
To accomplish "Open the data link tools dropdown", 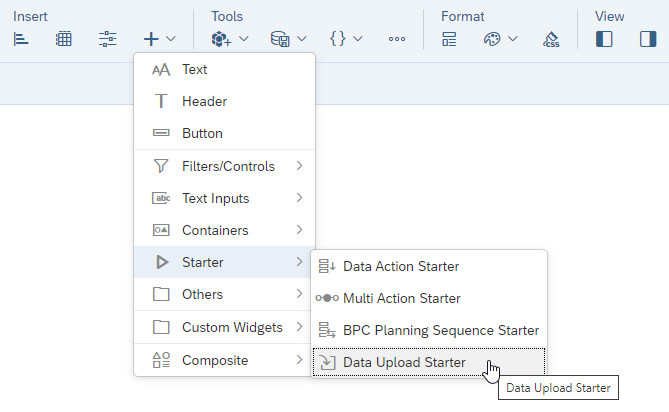I will 289,39.
